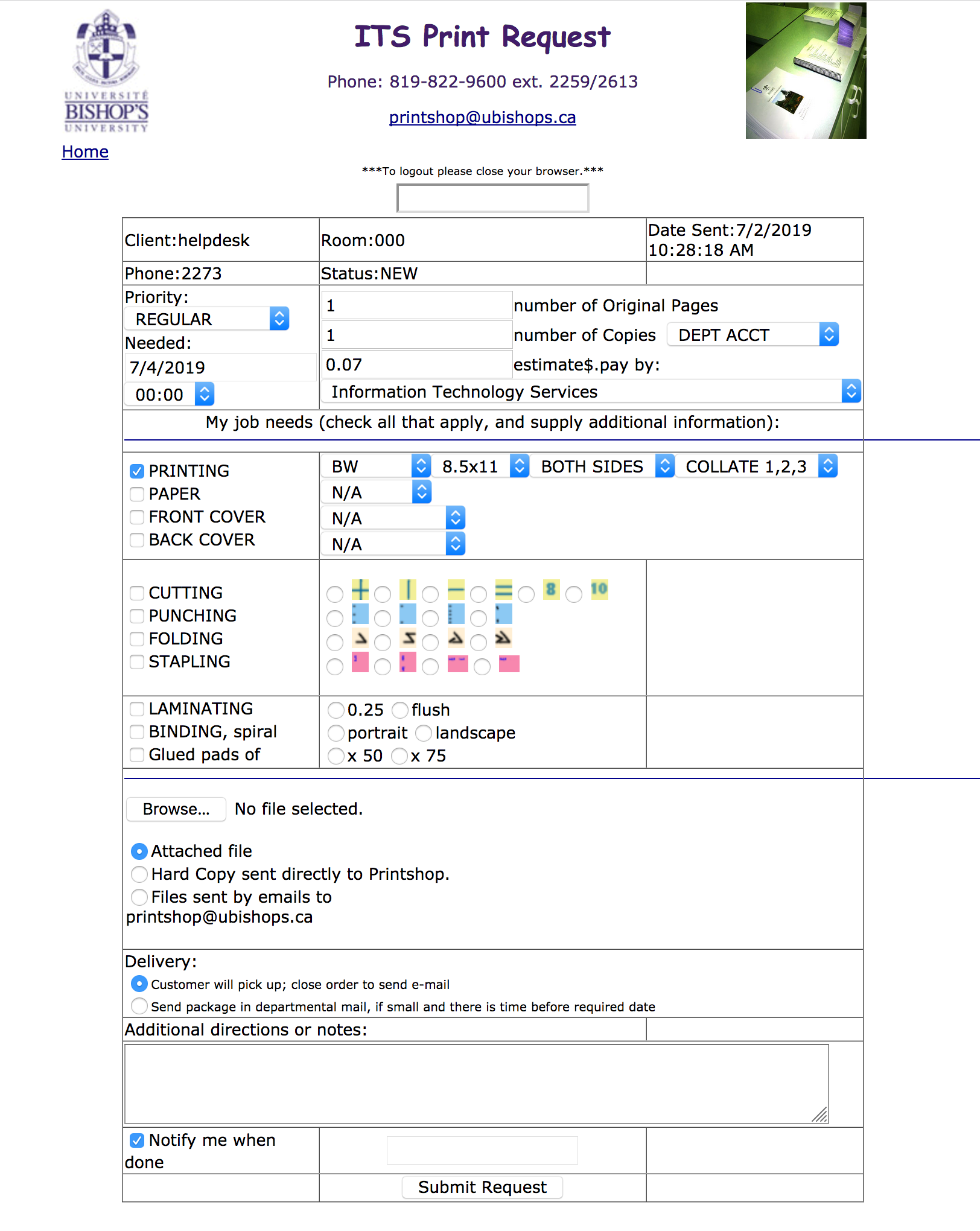Image resolution: width=980 pixels, height=1231 pixels.
Task: Open the PAPER N/A dropdown
Action: click(x=376, y=492)
